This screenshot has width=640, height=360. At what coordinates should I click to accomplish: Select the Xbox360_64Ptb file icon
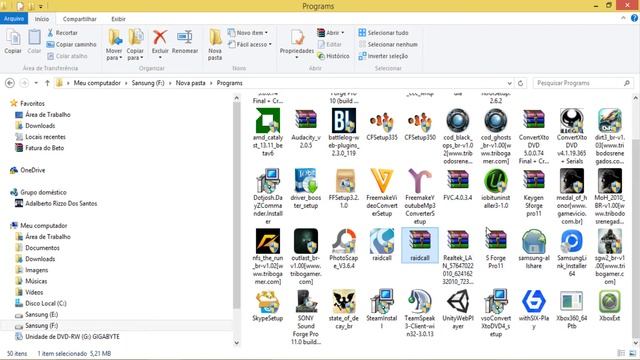tap(571, 302)
